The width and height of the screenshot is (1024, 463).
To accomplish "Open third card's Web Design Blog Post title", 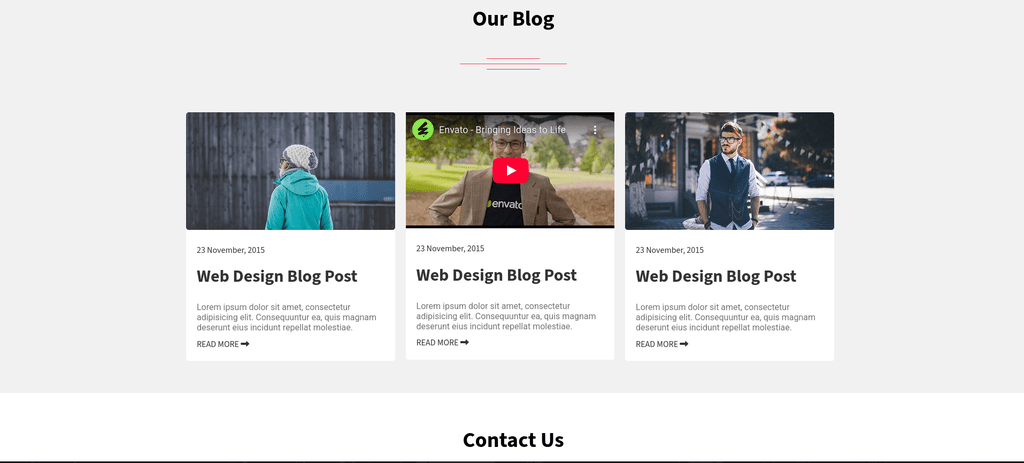I will pyautogui.click(x=716, y=276).
